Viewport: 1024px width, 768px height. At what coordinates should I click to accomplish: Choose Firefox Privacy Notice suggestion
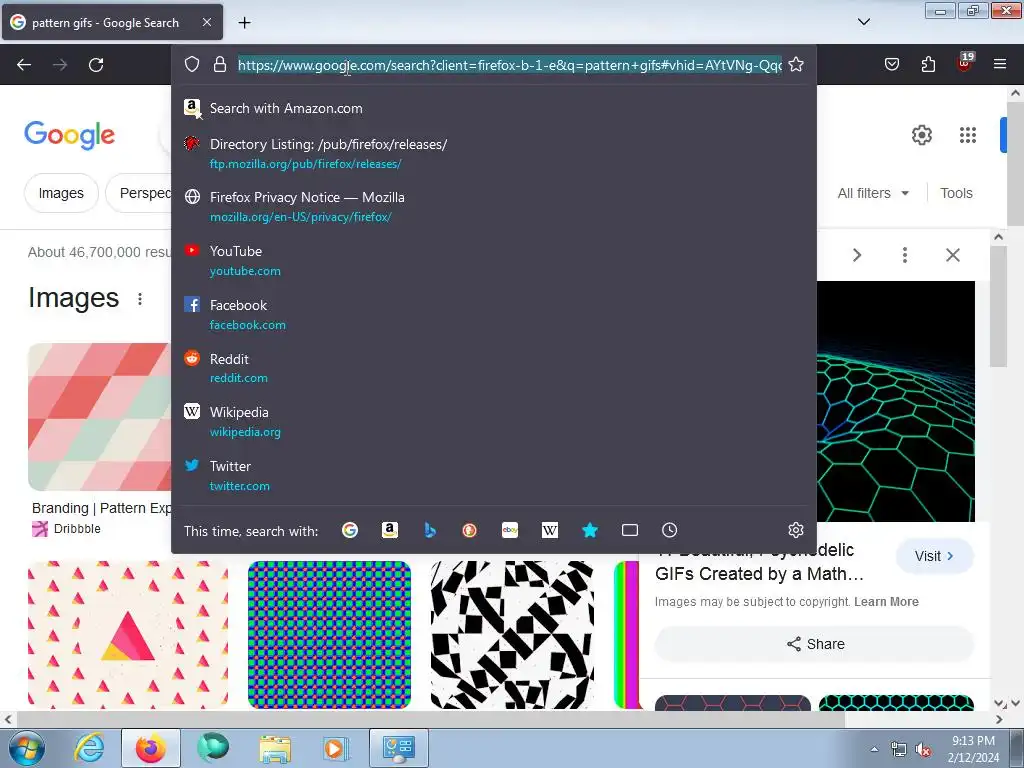tap(494, 206)
